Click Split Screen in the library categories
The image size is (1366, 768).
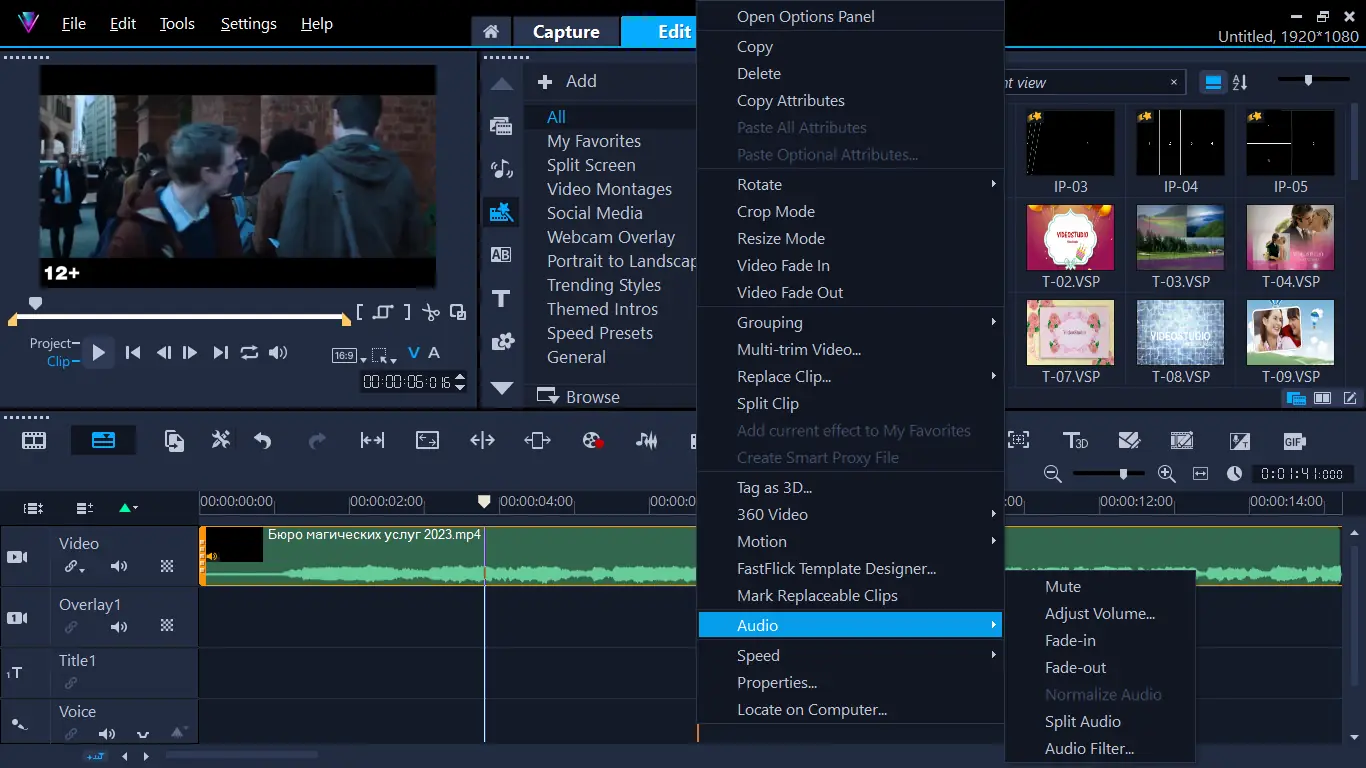(591, 164)
